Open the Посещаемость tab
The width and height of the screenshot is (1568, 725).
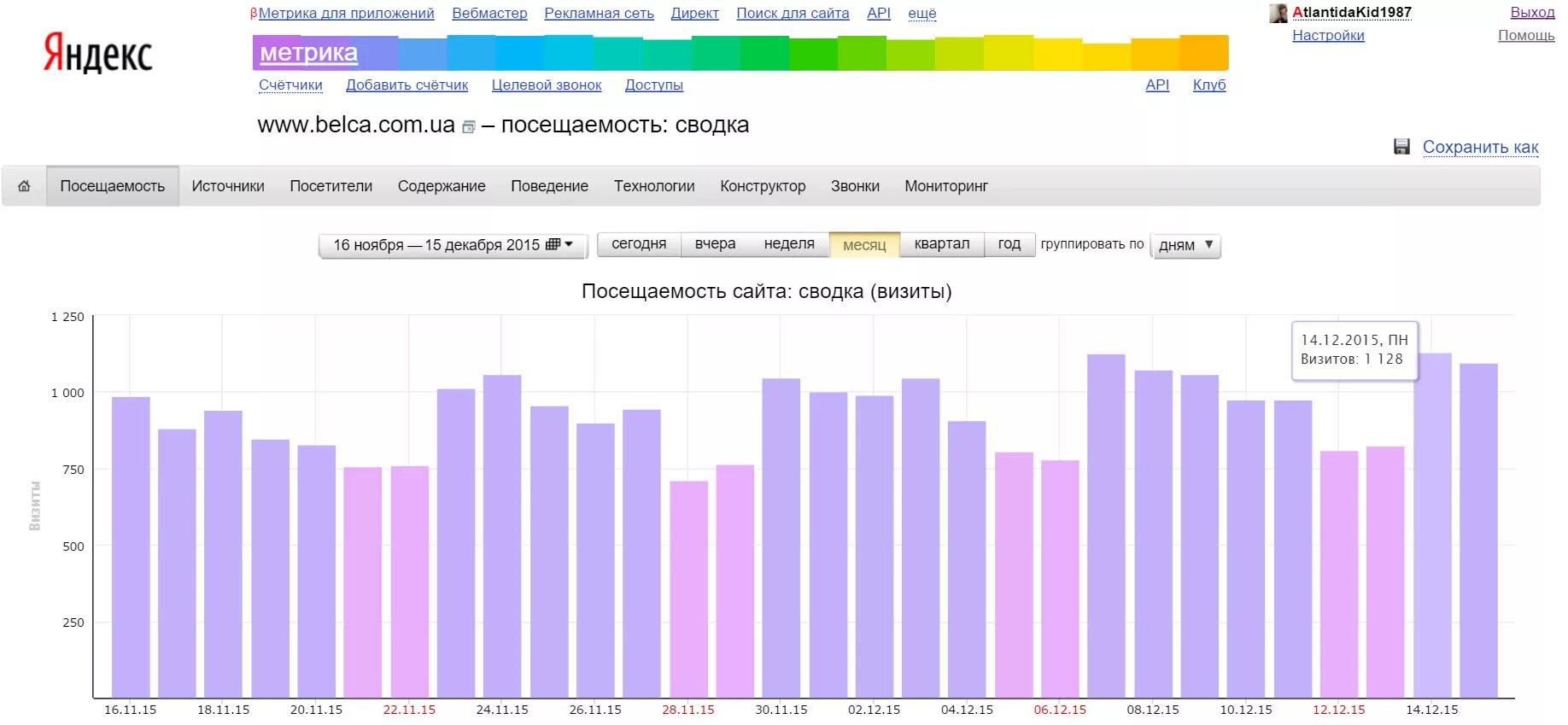click(113, 186)
